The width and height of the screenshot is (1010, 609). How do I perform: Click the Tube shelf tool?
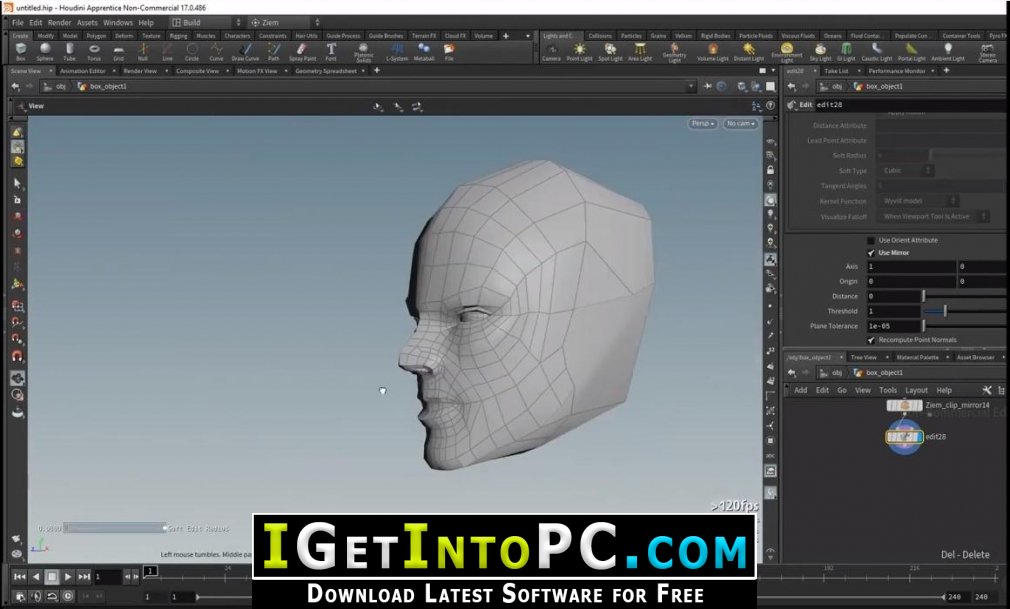click(70, 52)
